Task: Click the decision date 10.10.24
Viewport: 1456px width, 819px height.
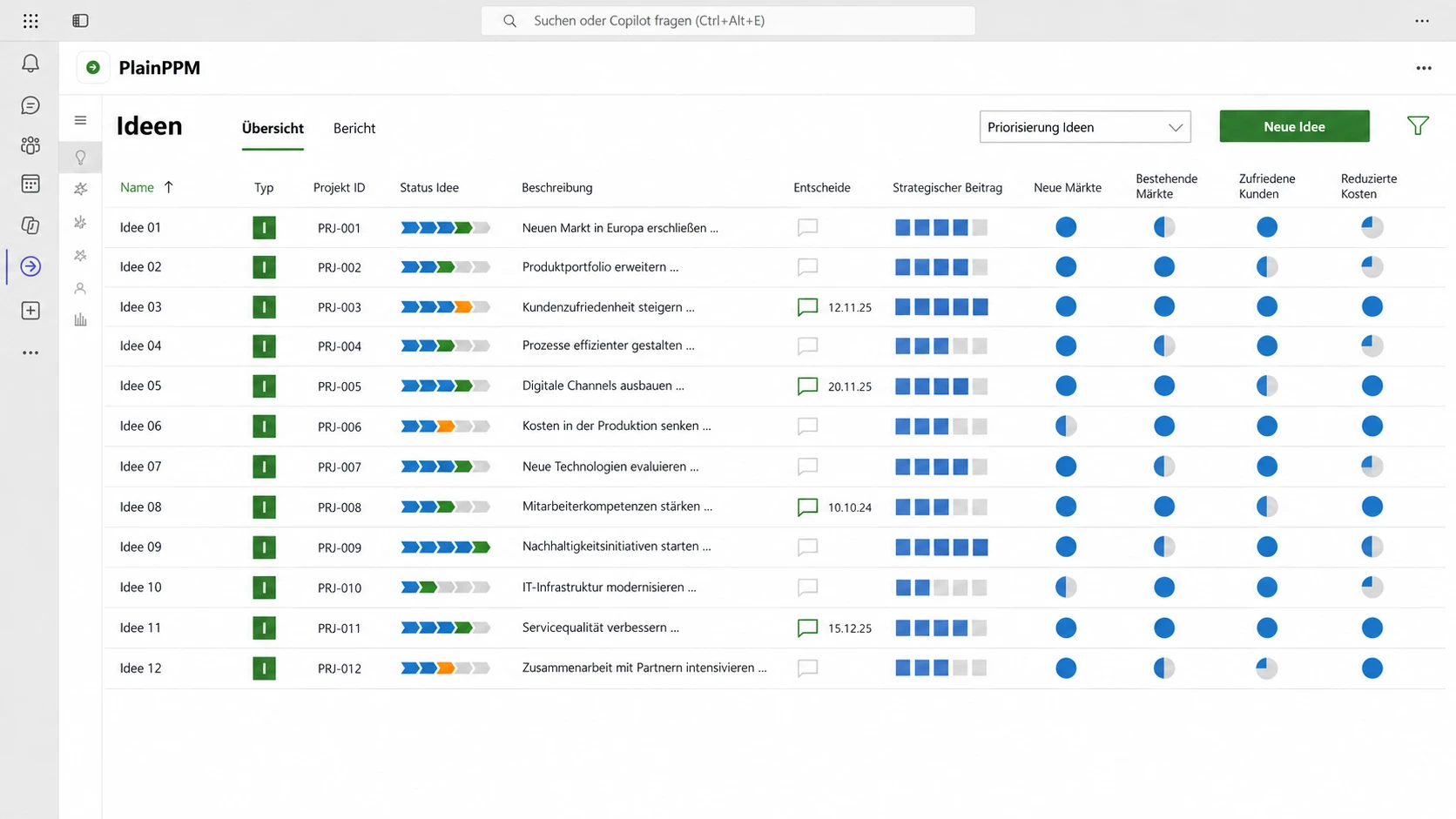Action: 850,507
